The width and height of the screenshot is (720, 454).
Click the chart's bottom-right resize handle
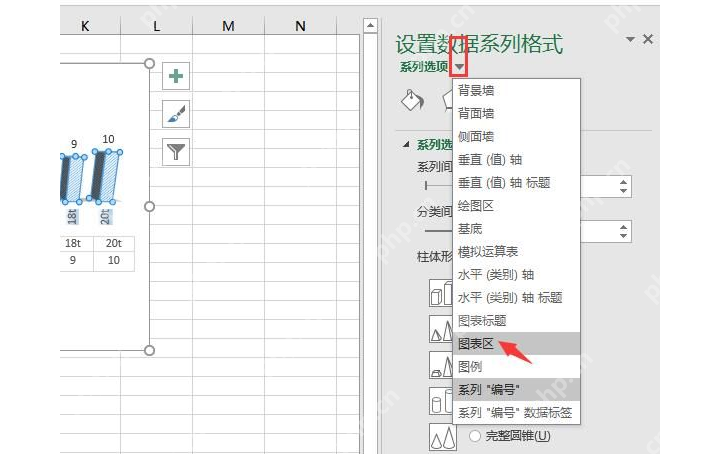tap(149, 350)
